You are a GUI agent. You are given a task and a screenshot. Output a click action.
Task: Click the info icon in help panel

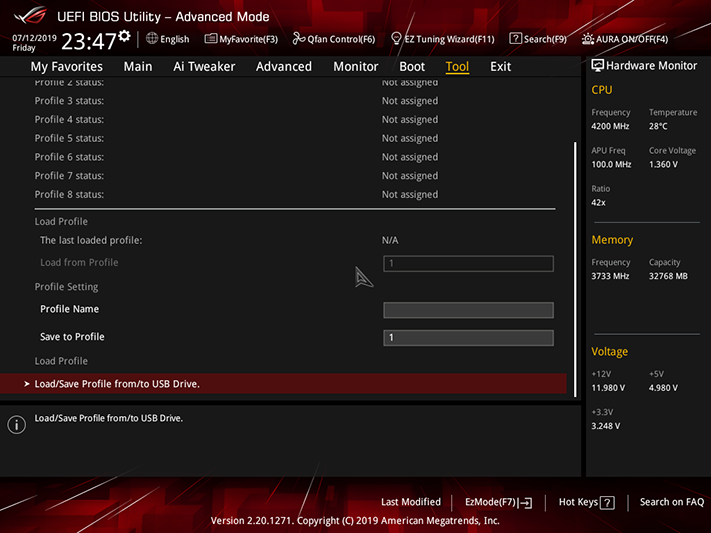[17, 425]
